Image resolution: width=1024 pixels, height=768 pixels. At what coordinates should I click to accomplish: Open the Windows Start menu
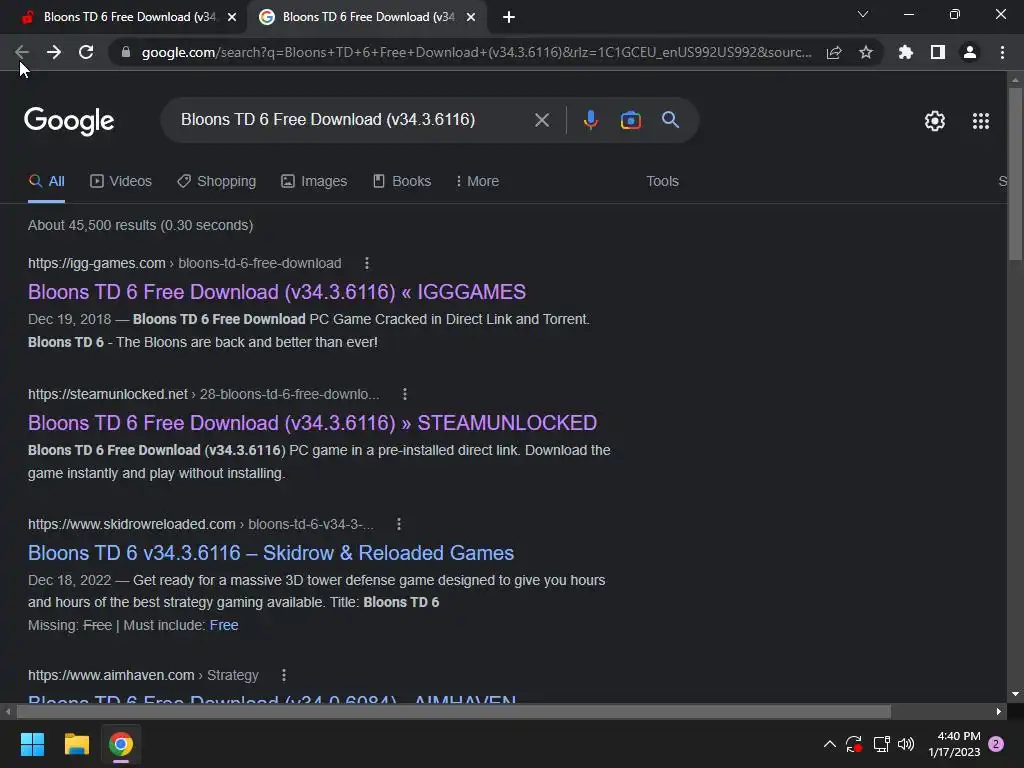32,744
